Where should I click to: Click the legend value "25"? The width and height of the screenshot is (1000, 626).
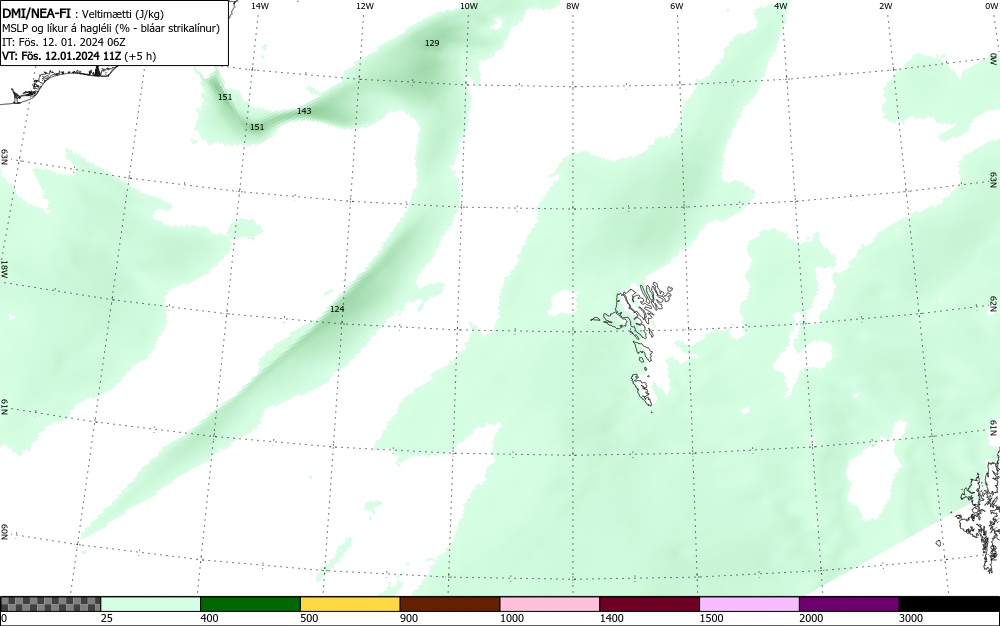pyautogui.click(x=107, y=618)
